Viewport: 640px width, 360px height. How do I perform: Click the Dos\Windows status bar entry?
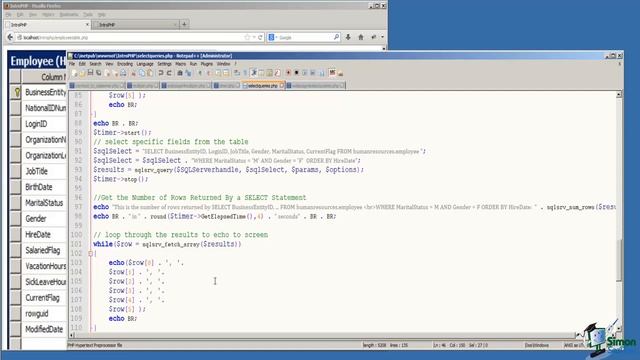[x=537, y=345]
